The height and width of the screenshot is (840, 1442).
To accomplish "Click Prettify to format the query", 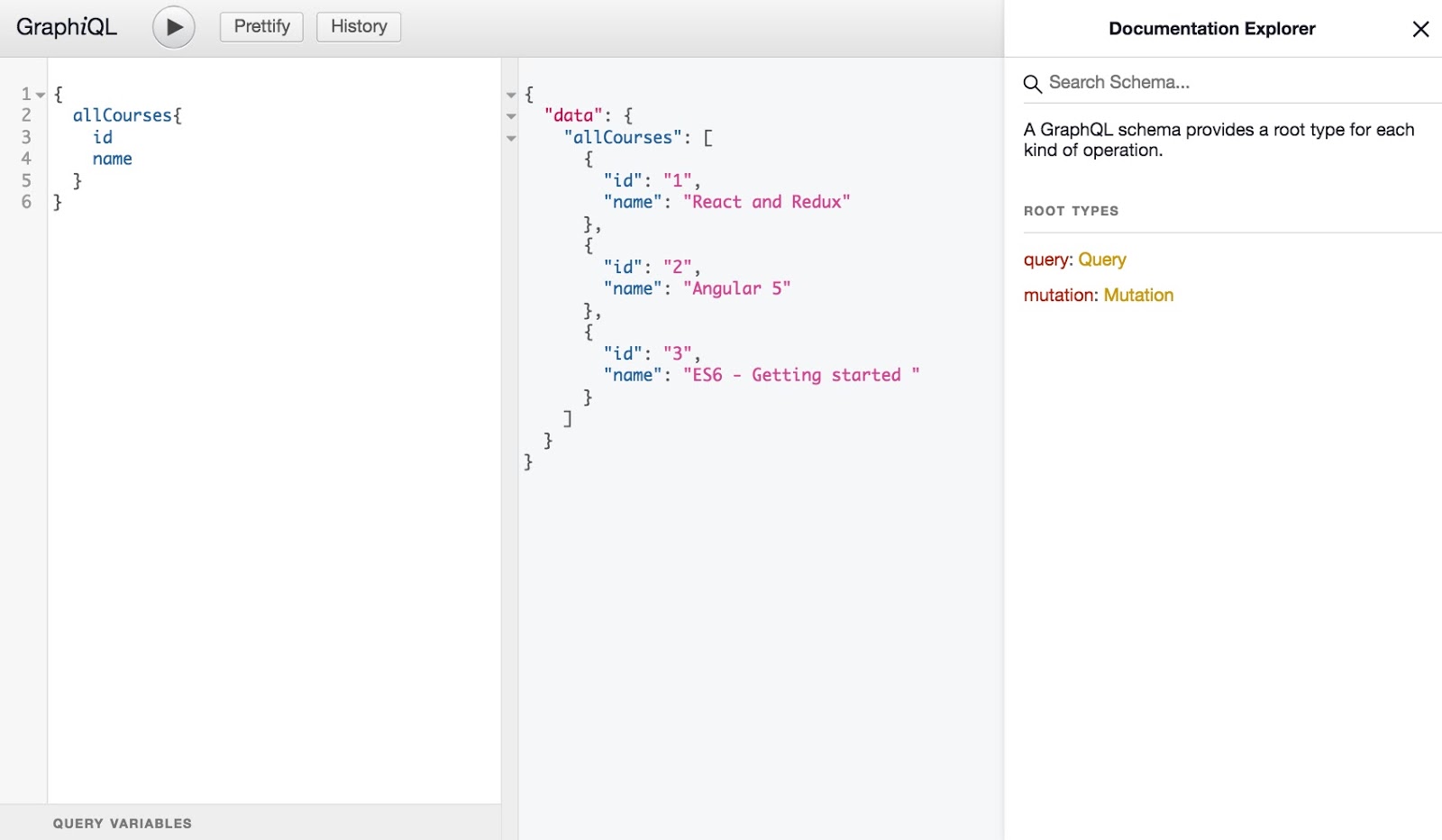I will click(260, 26).
